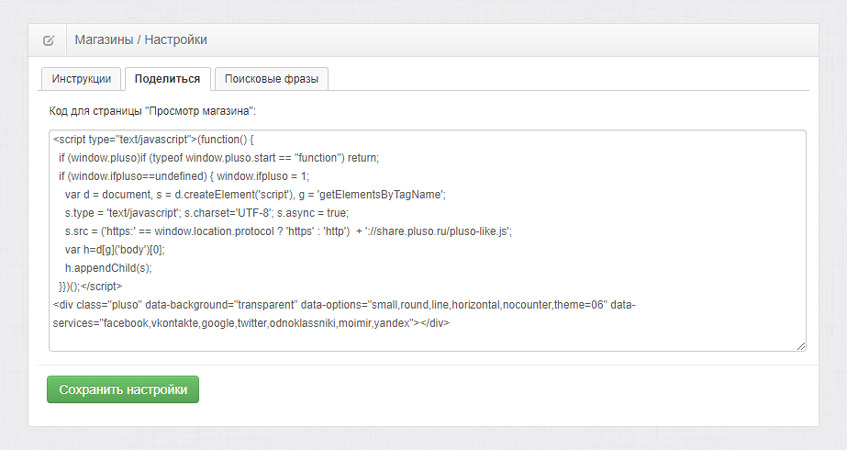Click the line with typeof window.pluso.start
This screenshot has height=450, width=847.
(219, 158)
